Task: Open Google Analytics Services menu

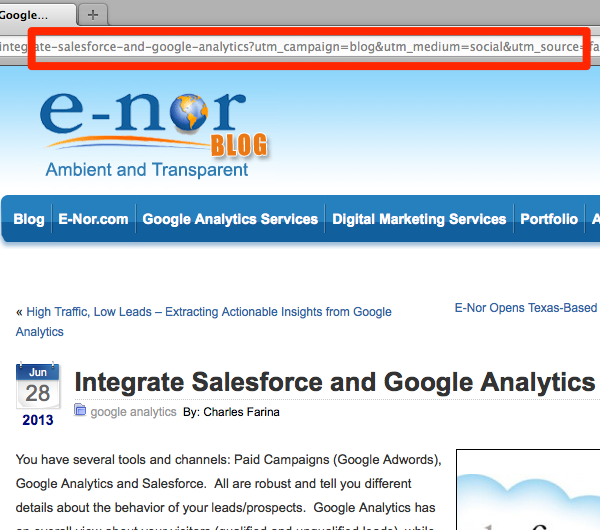Action: [x=230, y=219]
